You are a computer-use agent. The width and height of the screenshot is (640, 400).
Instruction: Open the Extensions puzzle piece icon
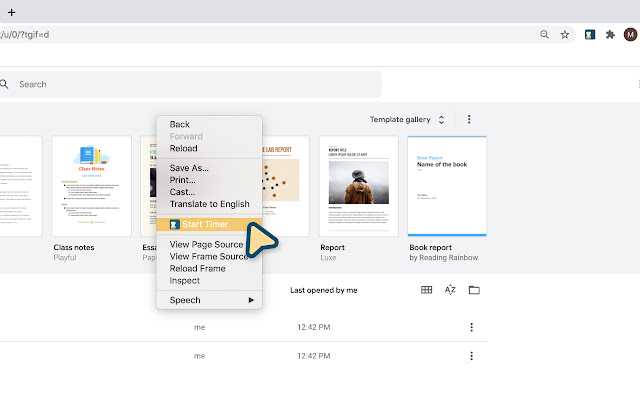pyautogui.click(x=610, y=34)
